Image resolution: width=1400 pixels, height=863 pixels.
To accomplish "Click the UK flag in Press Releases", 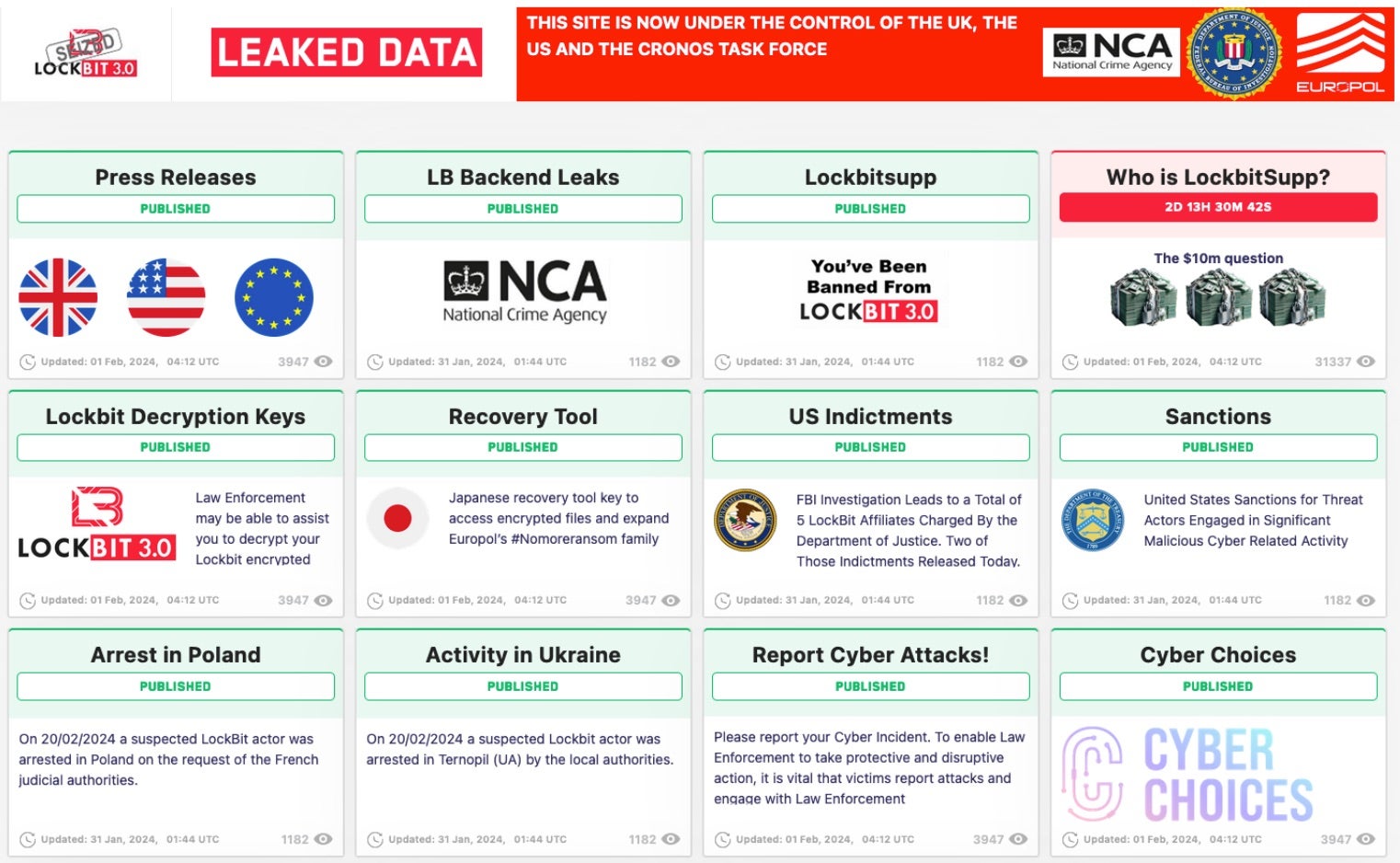I will pyautogui.click(x=58, y=297).
